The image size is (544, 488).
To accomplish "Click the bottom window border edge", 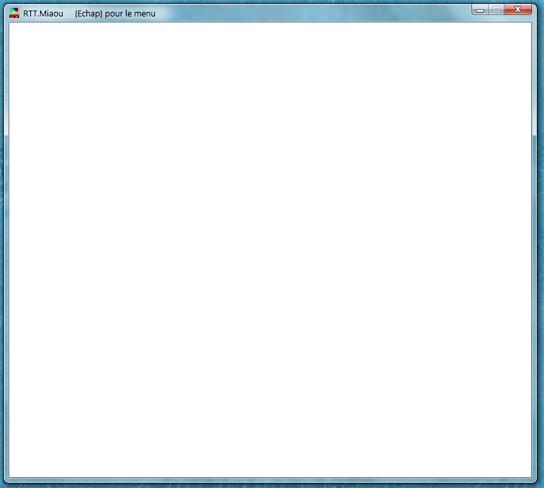I will click(x=270, y=480).
